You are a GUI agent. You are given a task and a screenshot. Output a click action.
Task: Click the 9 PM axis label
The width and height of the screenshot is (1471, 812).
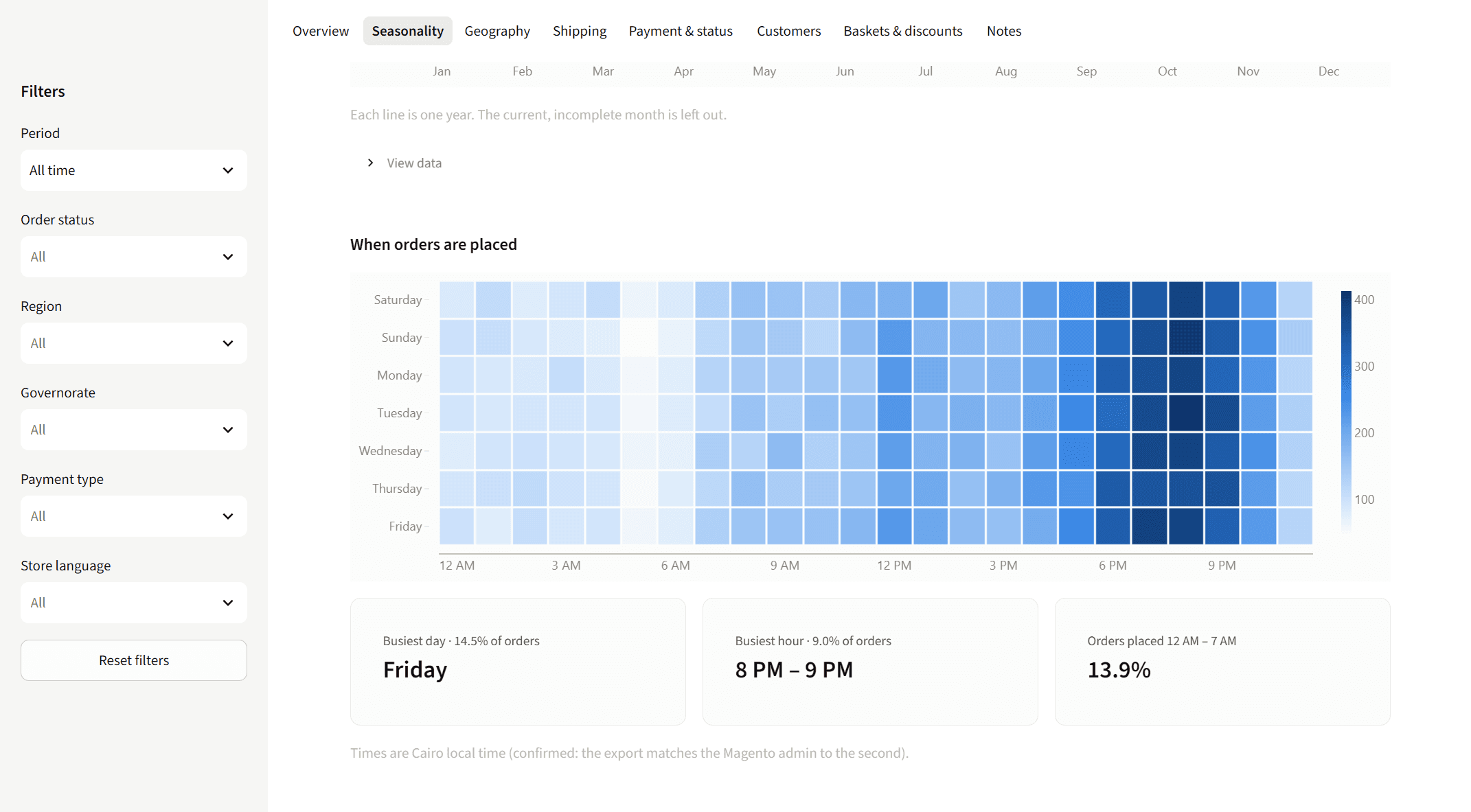pos(1222,566)
